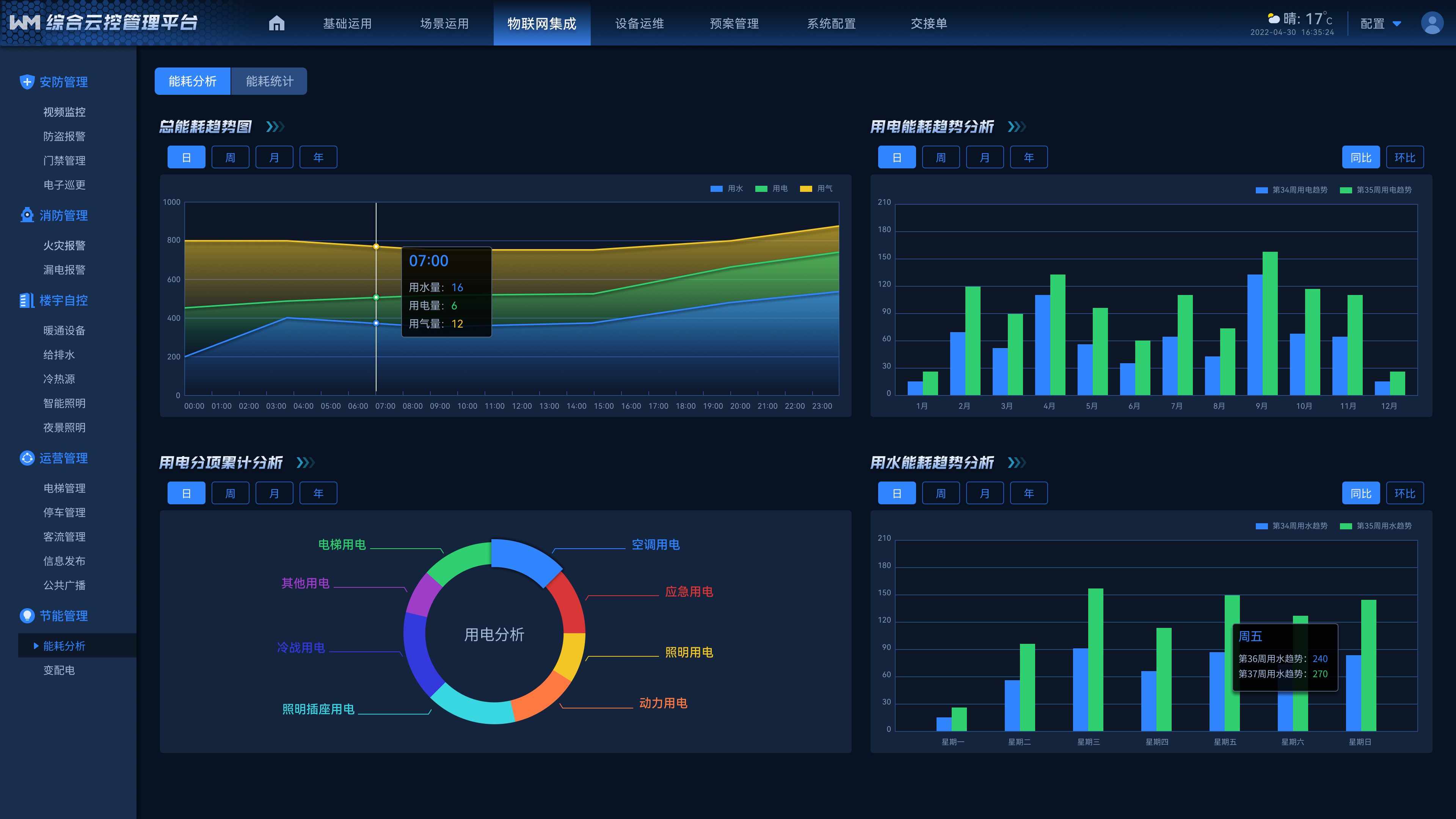The height and width of the screenshot is (819, 1456).
Task: Open the 配置 dropdown arrow
Action: [x=1396, y=24]
